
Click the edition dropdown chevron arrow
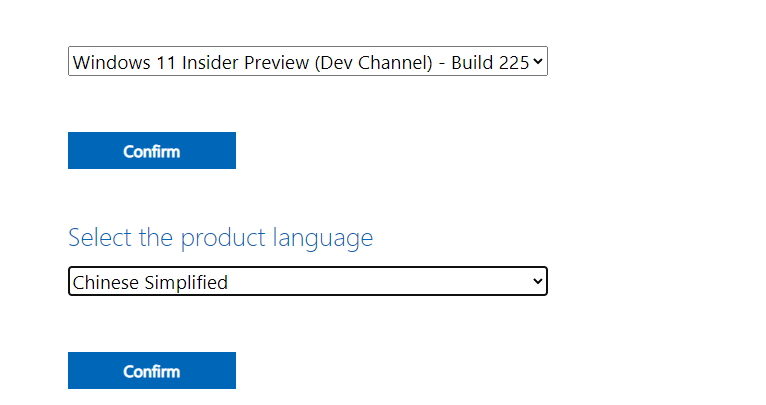pos(538,62)
